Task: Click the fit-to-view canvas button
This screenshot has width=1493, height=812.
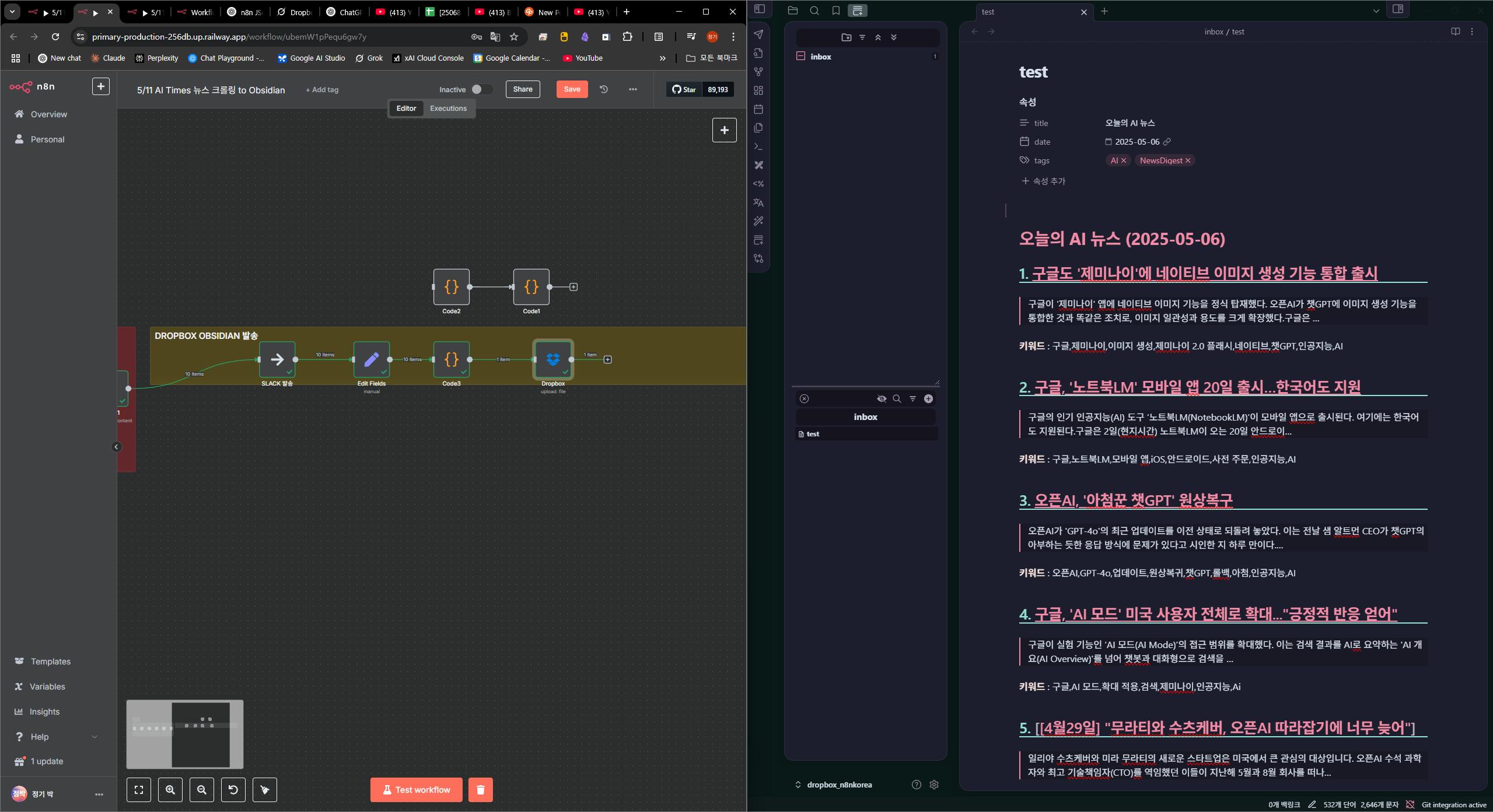Action: (139, 790)
